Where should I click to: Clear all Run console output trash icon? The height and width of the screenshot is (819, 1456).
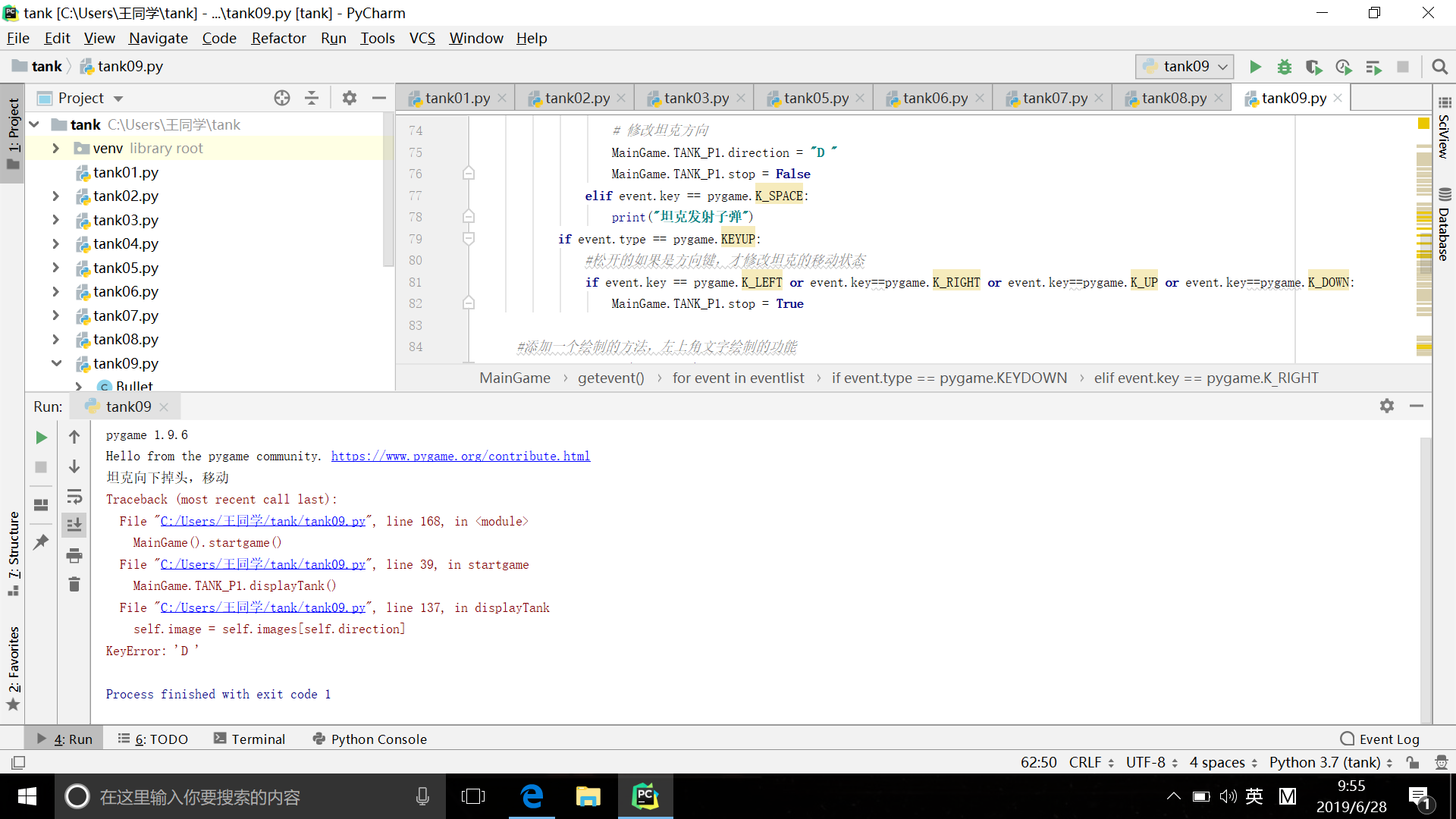[x=74, y=585]
